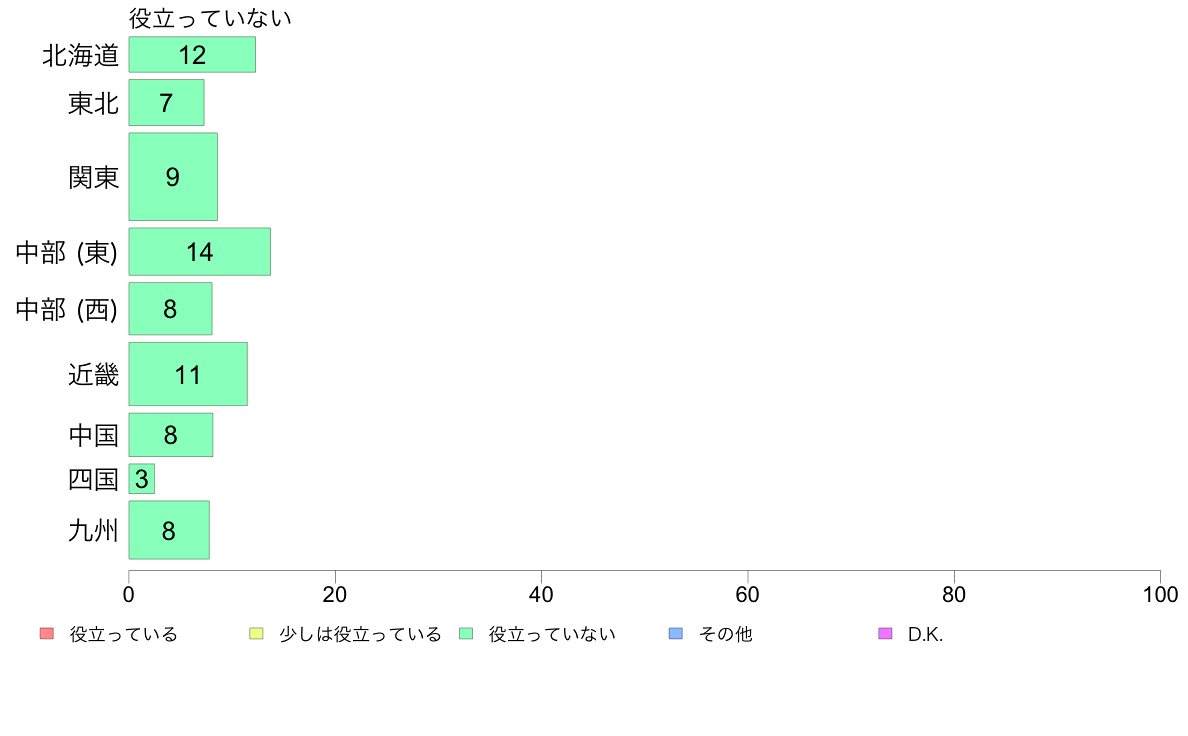Click the yellow 少しは役立っている legend swatch
Viewport: 1188px width, 736px height.
(256, 634)
